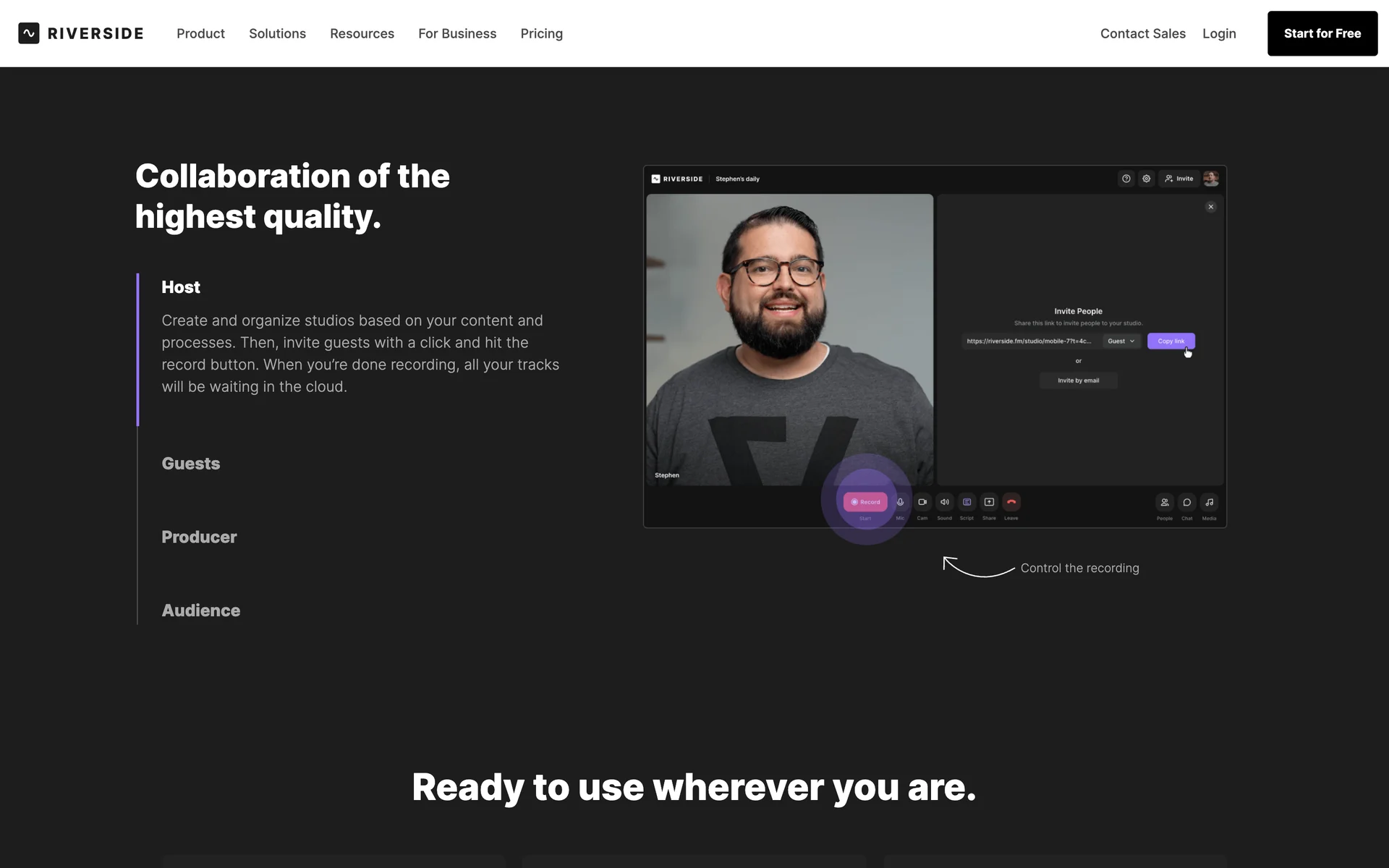Screen dimensions: 1389x868
Task: Click the studio invite link field
Action: pyautogui.click(x=1029, y=341)
